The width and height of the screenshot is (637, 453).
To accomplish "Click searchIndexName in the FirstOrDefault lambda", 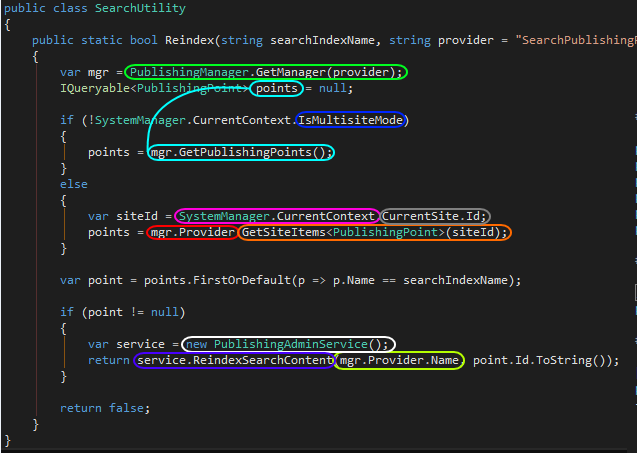I will [x=455, y=280].
